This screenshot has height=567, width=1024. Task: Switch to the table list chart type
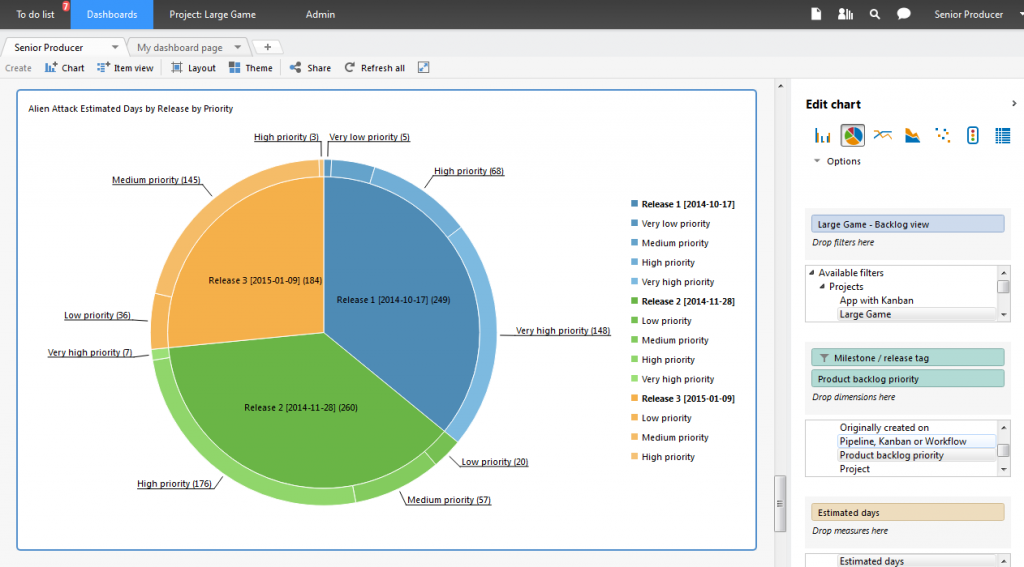(x=1002, y=136)
